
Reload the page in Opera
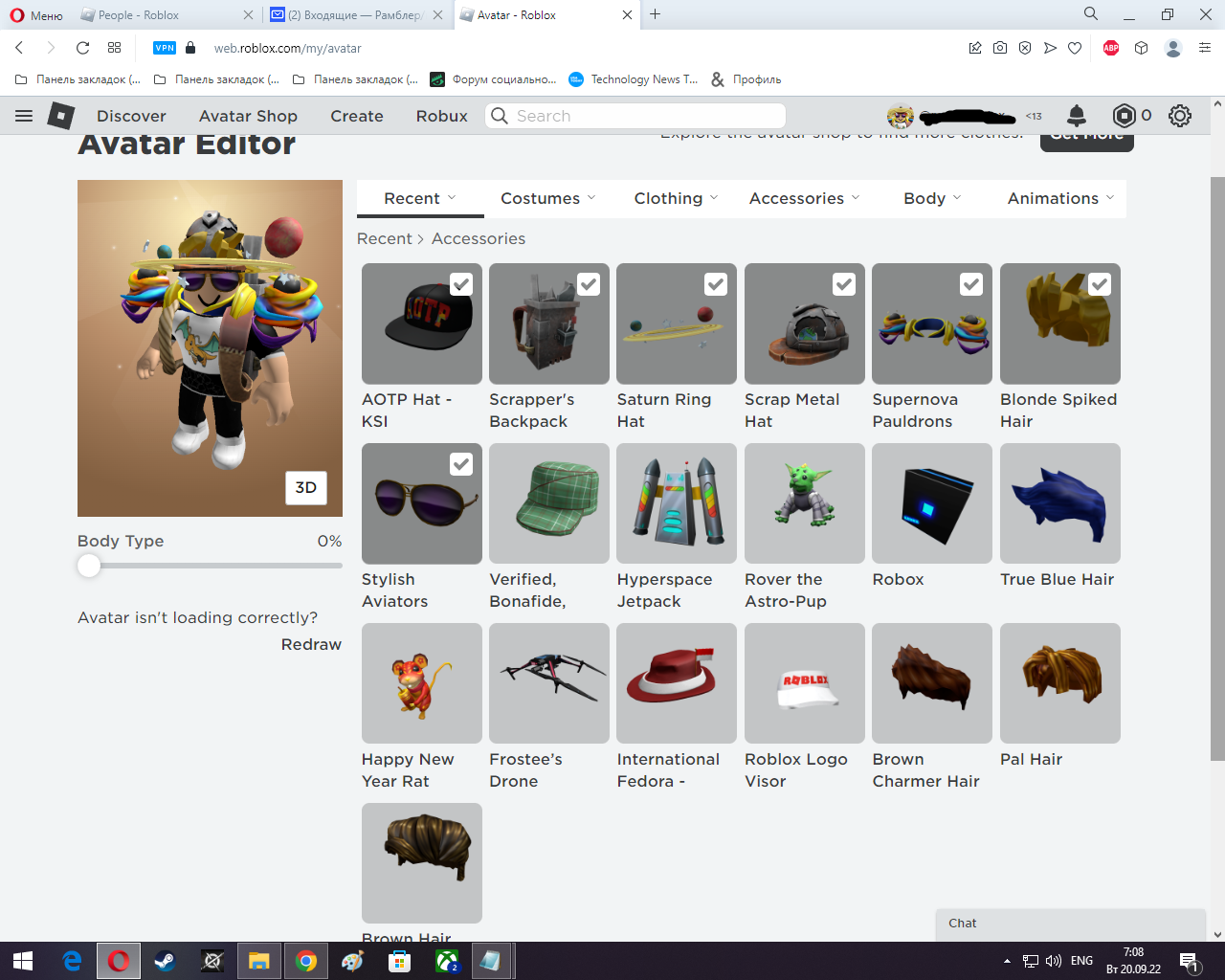82,48
